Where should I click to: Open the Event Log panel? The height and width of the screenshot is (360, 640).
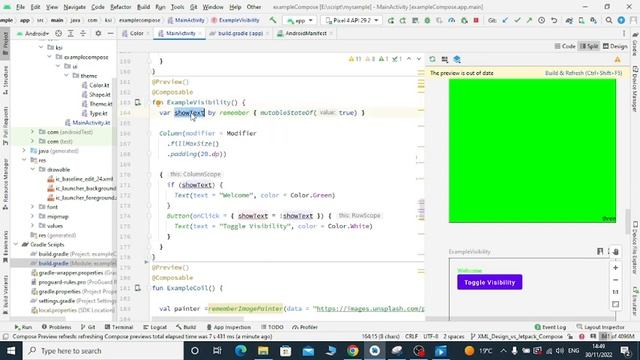550,327
